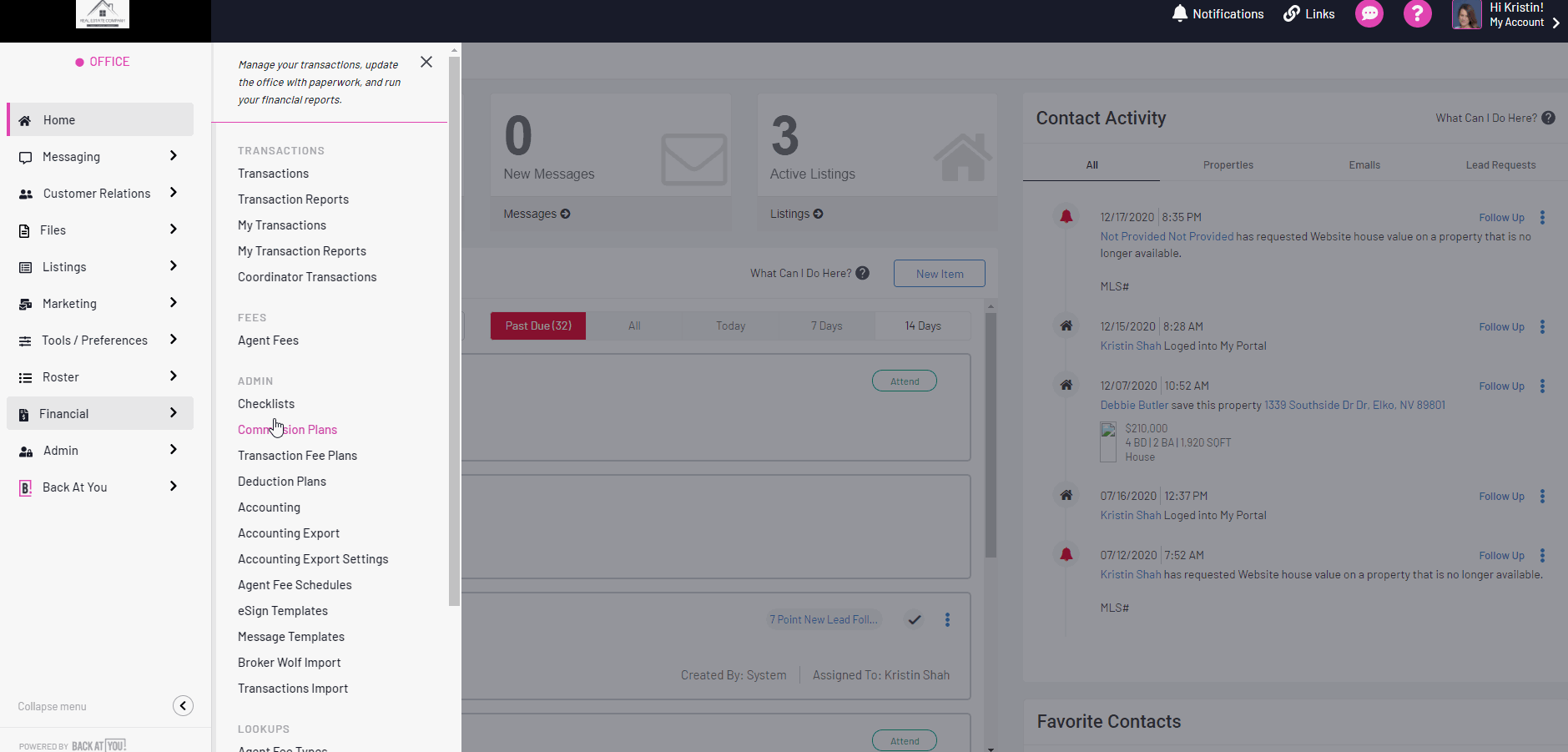Open options dots for 12/15/2020 activity

tap(1542, 327)
